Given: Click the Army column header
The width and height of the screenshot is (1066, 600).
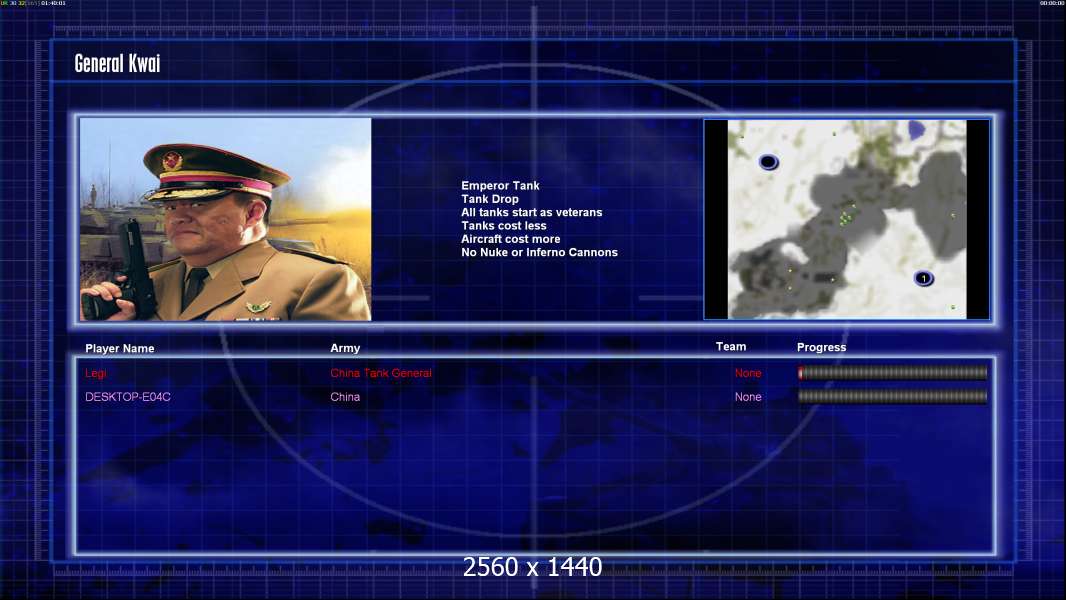Looking at the screenshot, I should point(345,347).
